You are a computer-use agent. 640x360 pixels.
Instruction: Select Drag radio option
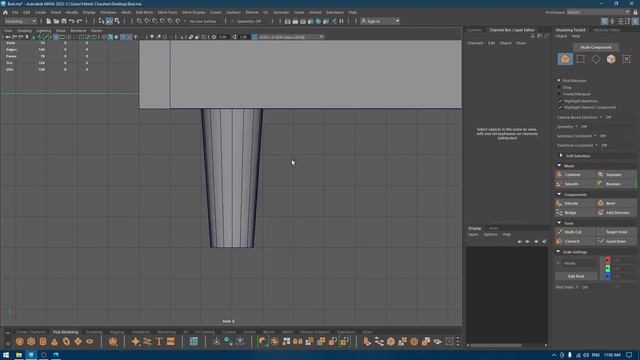coord(559,87)
